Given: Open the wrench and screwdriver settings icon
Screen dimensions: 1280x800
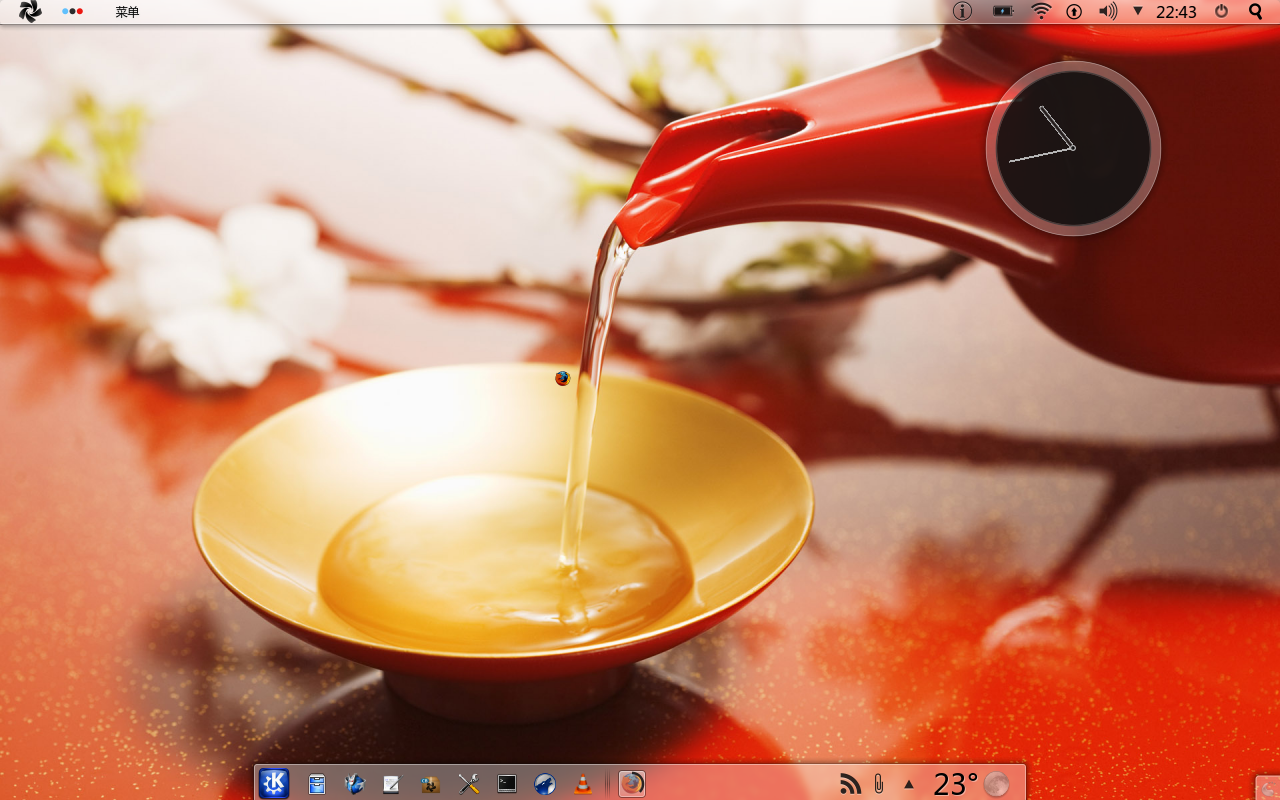Looking at the screenshot, I should 468,784.
